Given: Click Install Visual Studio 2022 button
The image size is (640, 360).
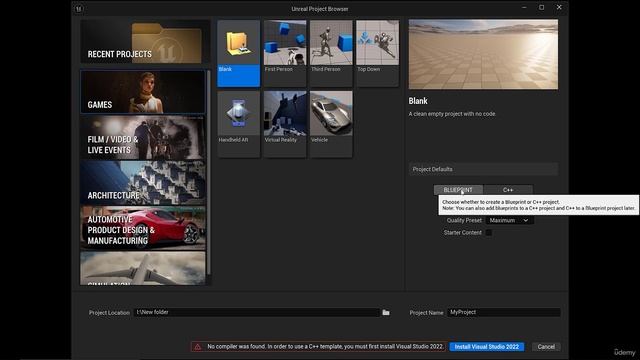Looking at the screenshot, I should (x=487, y=347).
